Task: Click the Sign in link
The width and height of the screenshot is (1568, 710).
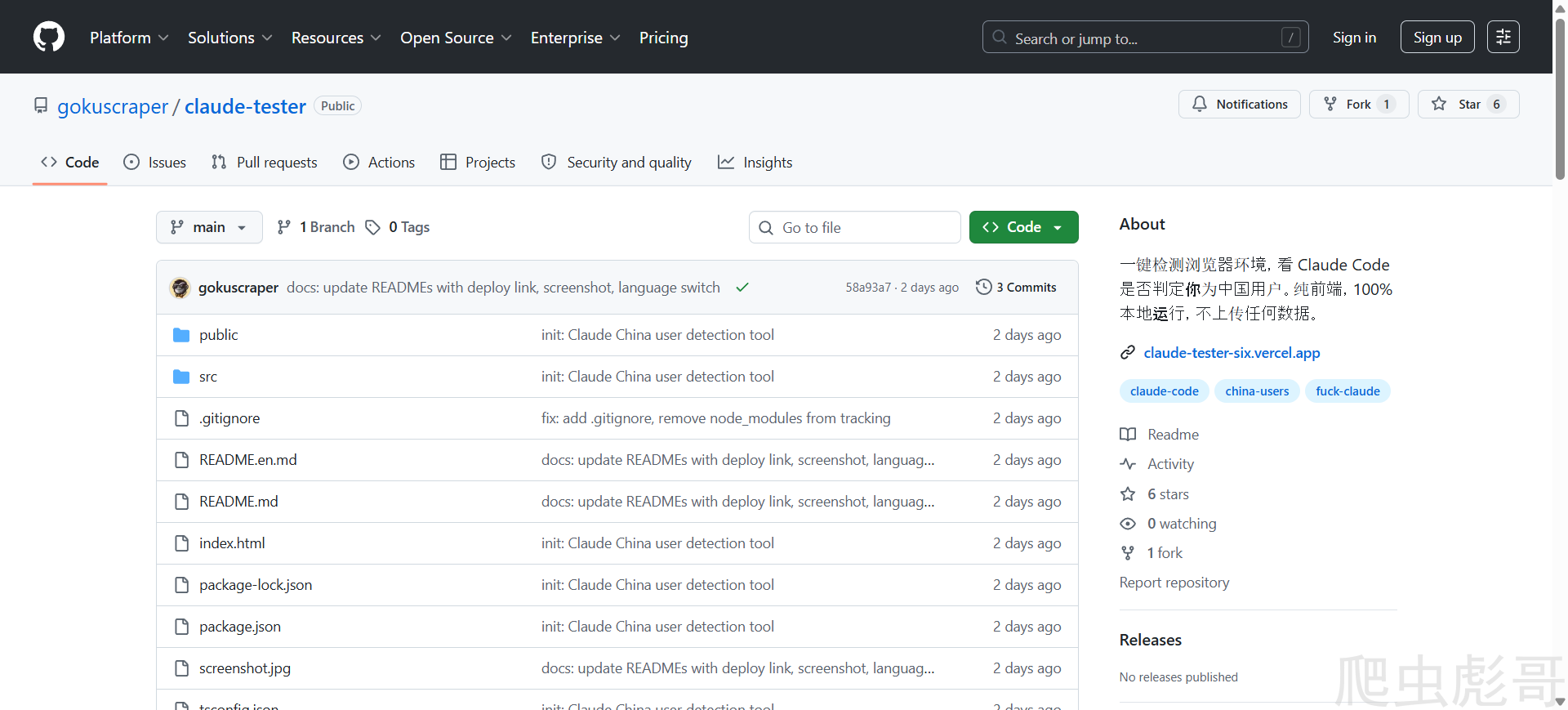Action: coord(1354,38)
